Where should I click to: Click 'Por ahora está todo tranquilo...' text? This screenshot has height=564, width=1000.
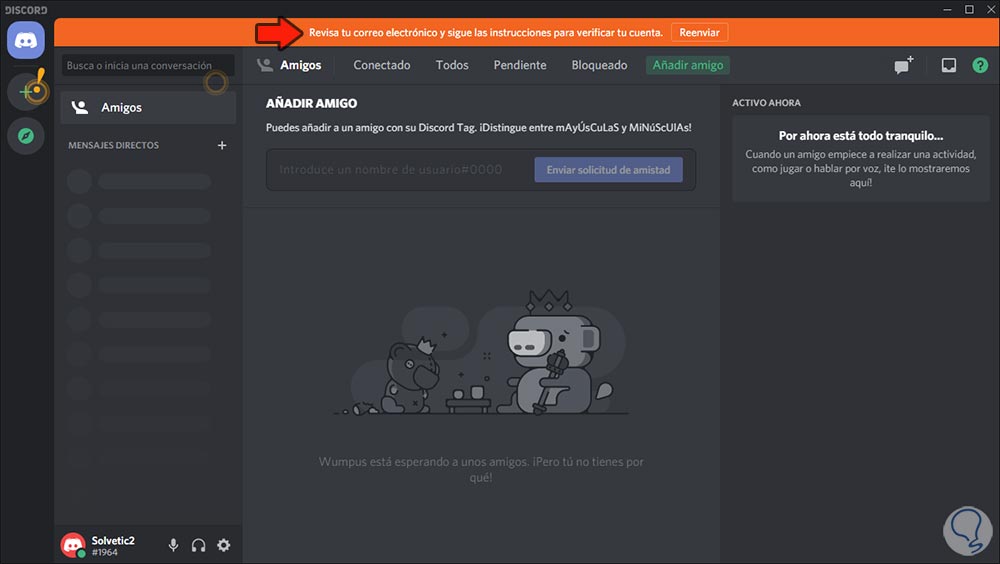pos(860,135)
